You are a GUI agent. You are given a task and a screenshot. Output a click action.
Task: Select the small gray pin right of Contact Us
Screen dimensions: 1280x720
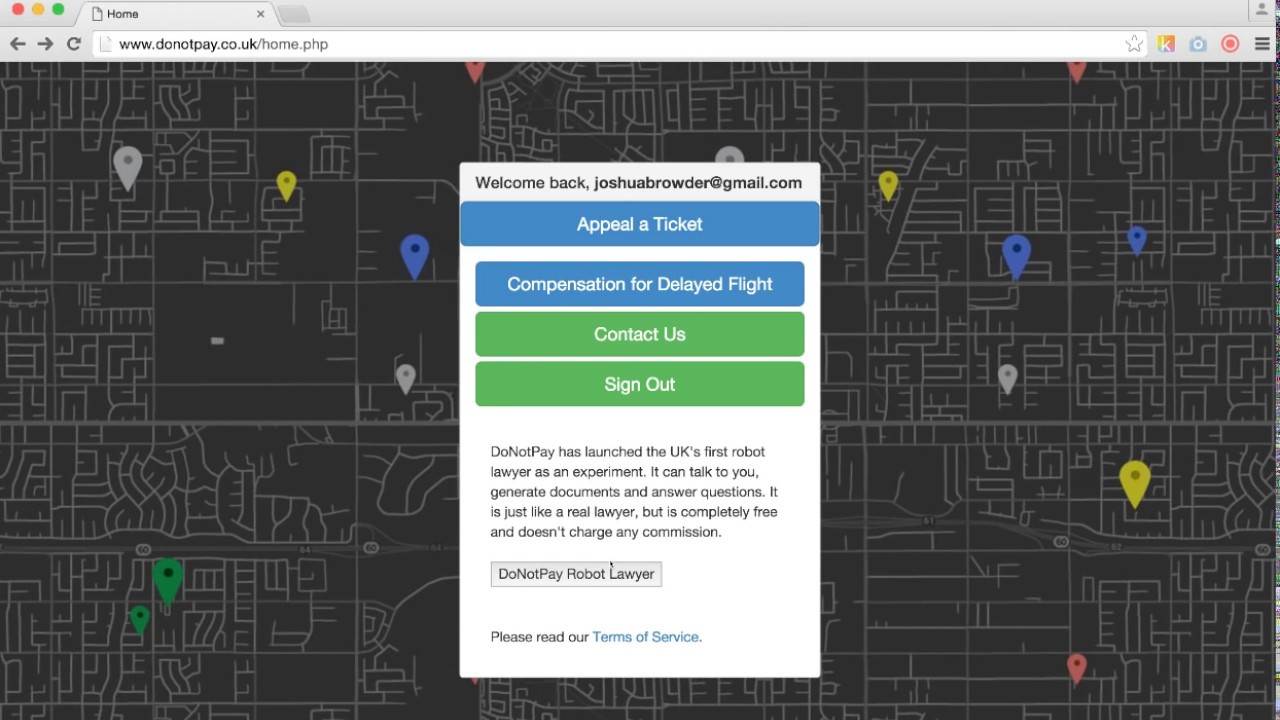pyautogui.click(x=1008, y=378)
